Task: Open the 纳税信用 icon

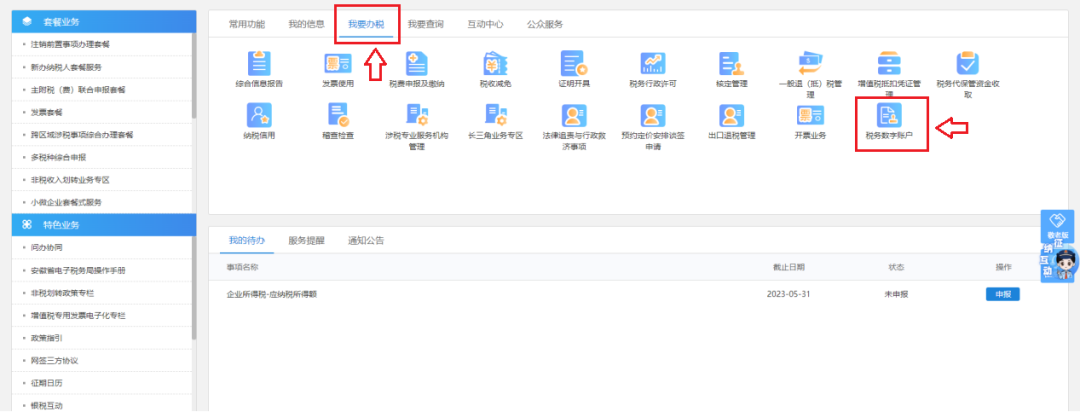Action: pos(259,115)
